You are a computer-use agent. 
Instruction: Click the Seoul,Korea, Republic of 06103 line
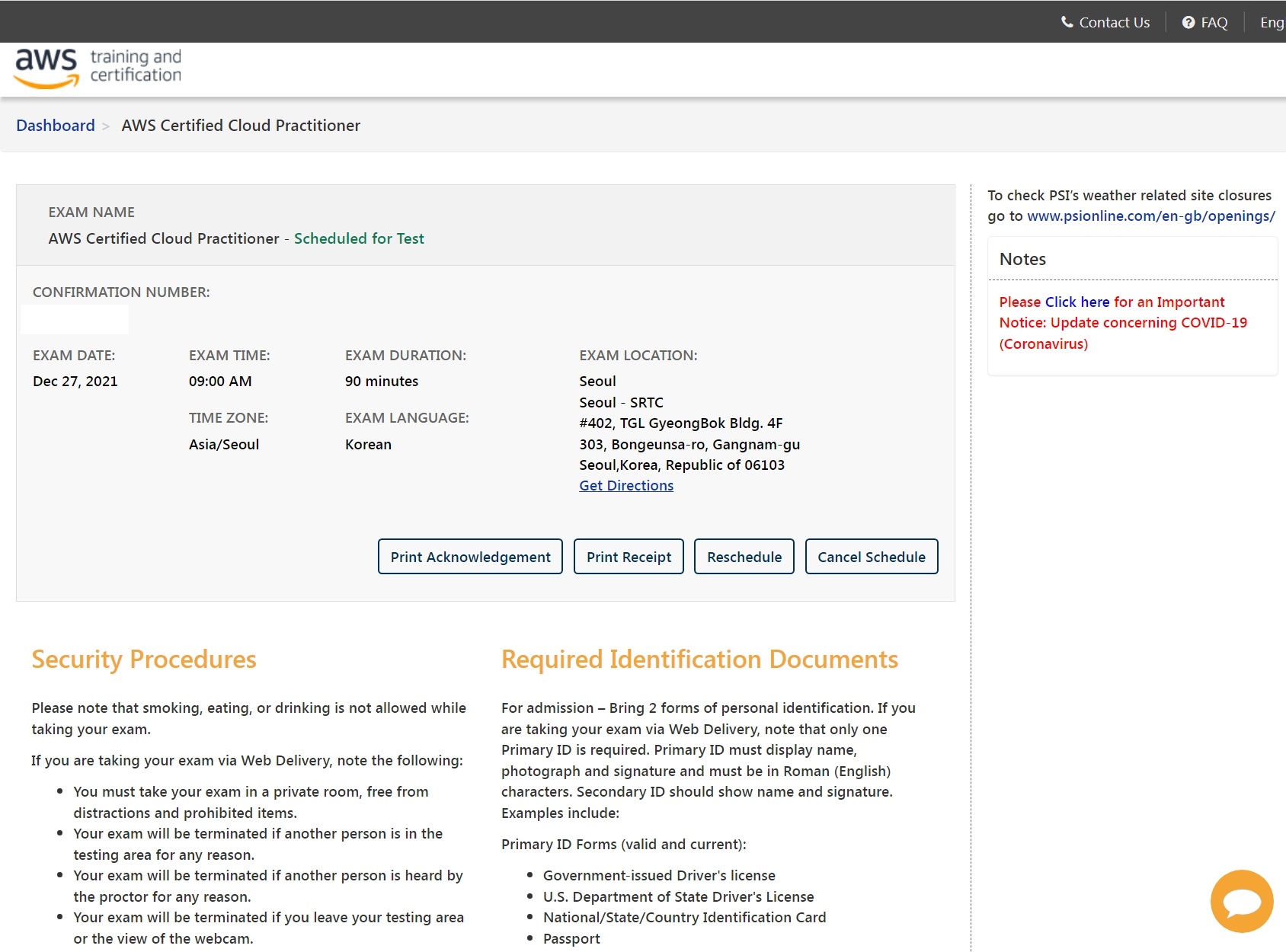point(682,465)
